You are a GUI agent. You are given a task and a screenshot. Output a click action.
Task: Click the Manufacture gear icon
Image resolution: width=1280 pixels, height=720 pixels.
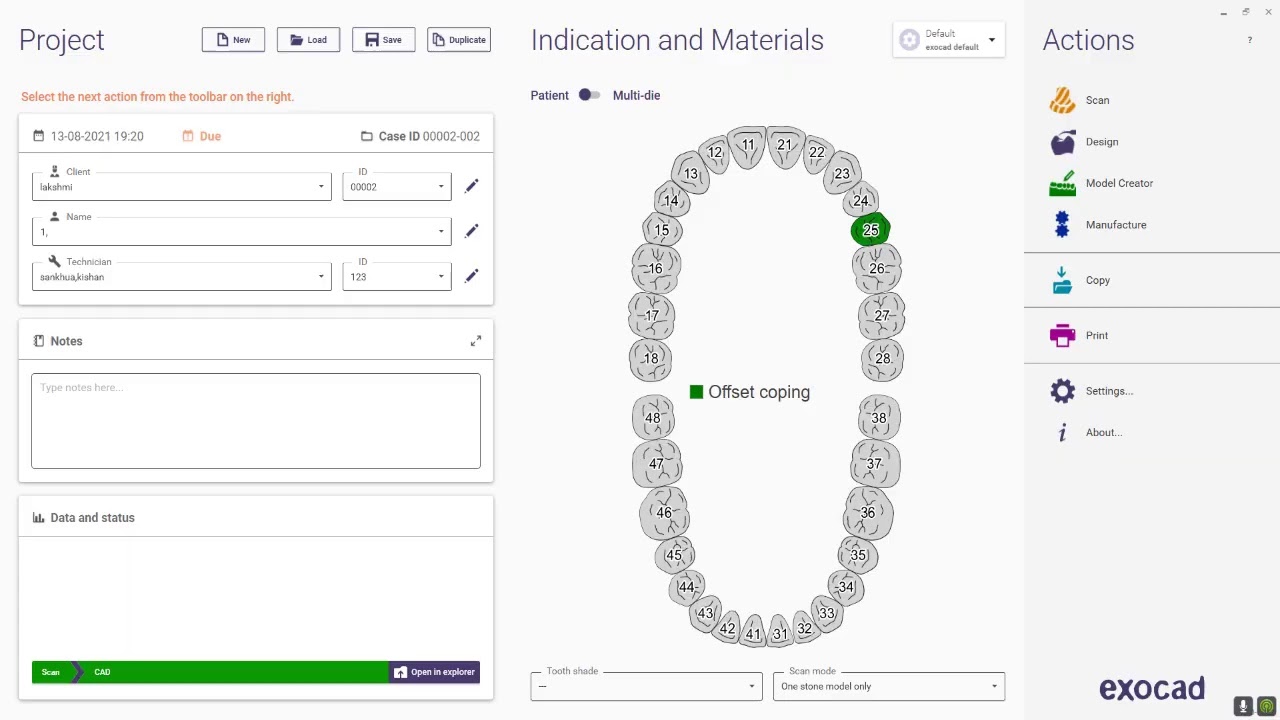1062,225
